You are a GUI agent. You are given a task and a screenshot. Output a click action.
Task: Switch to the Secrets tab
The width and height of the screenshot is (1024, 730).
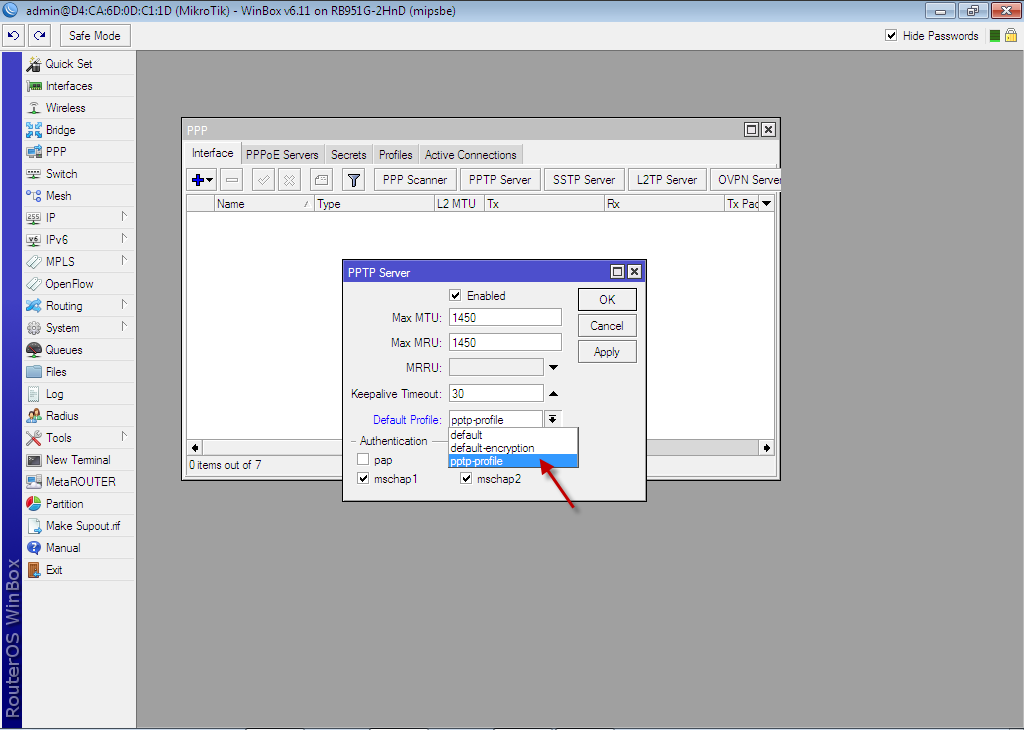click(x=348, y=155)
